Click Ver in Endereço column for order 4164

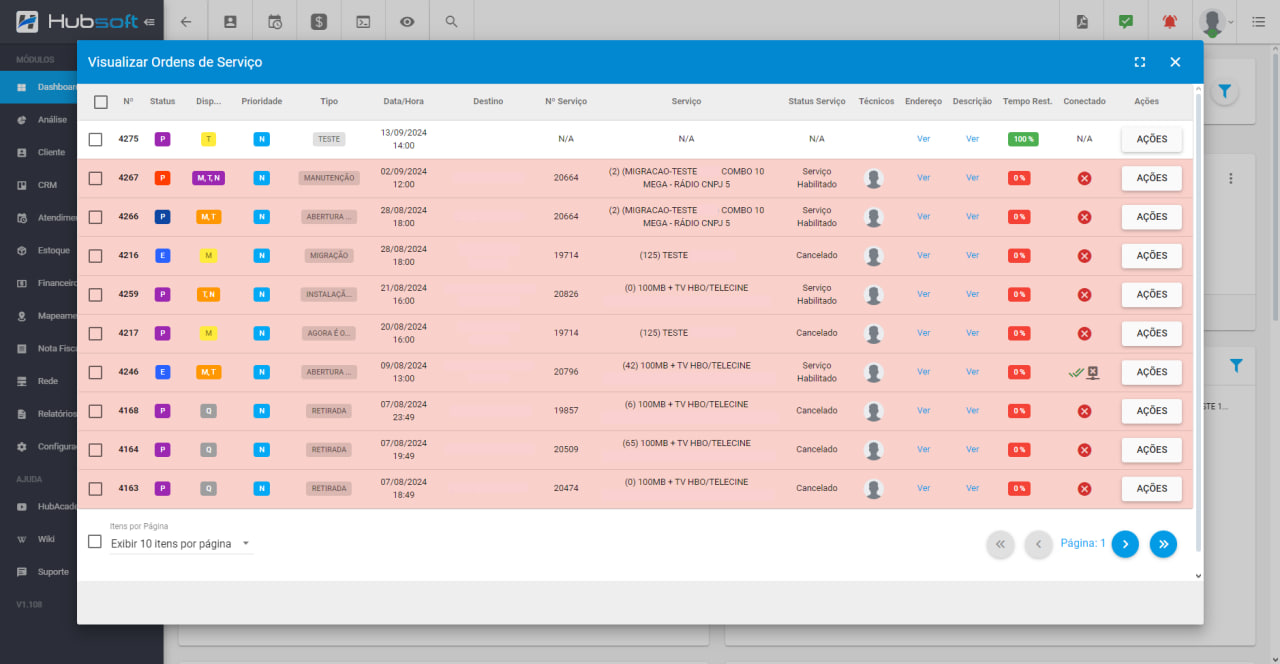click(923, 450)
